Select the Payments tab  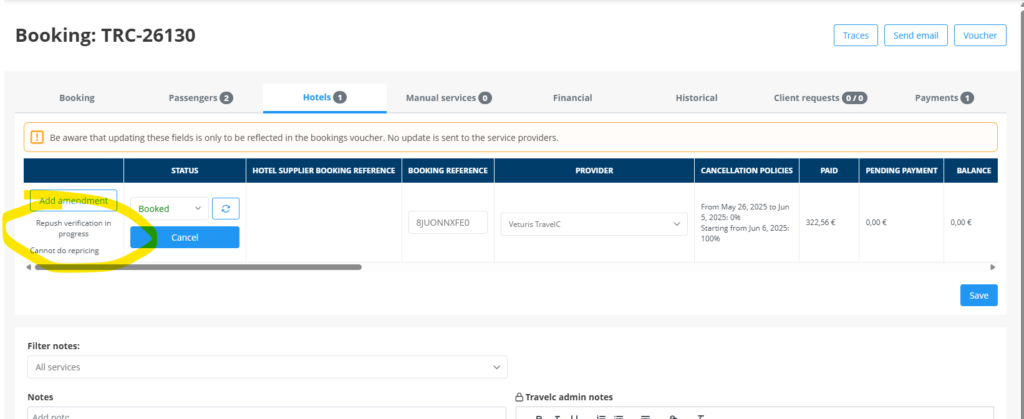[944, 98]
